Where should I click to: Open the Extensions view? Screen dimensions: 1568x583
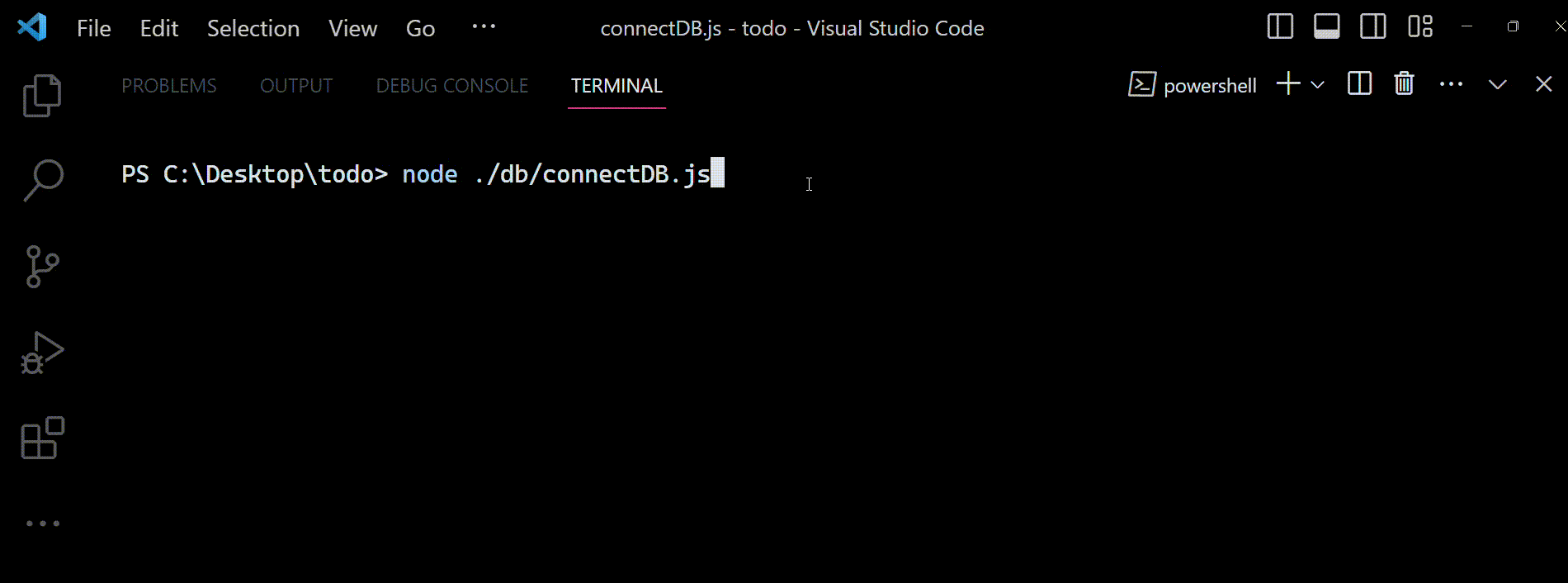[40, 438]
